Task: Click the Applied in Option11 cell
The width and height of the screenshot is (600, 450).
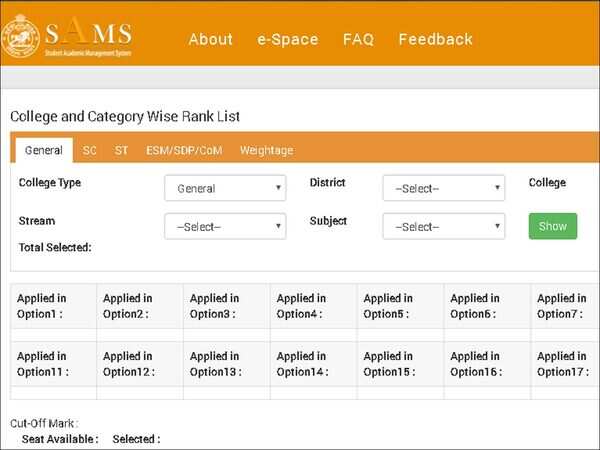Action: (x=53, y=364)
